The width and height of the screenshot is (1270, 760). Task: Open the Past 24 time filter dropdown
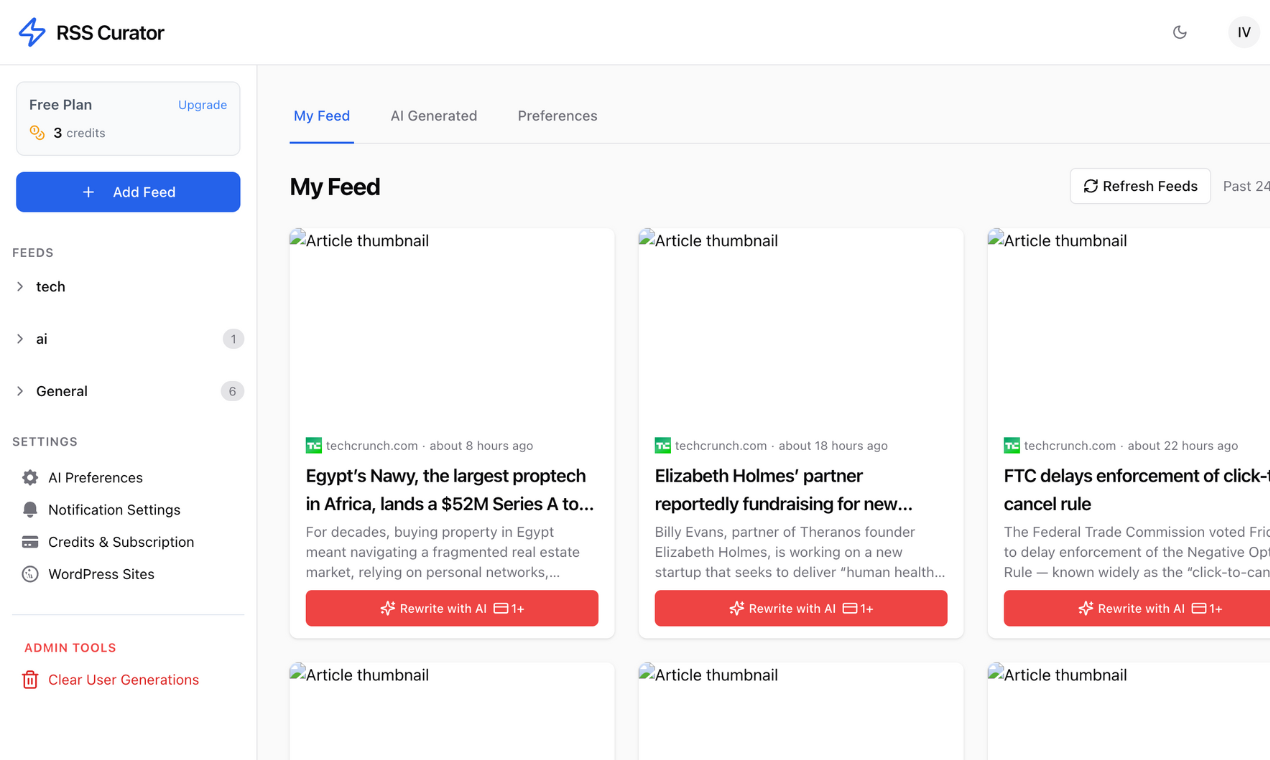(x=1246, y=186)
